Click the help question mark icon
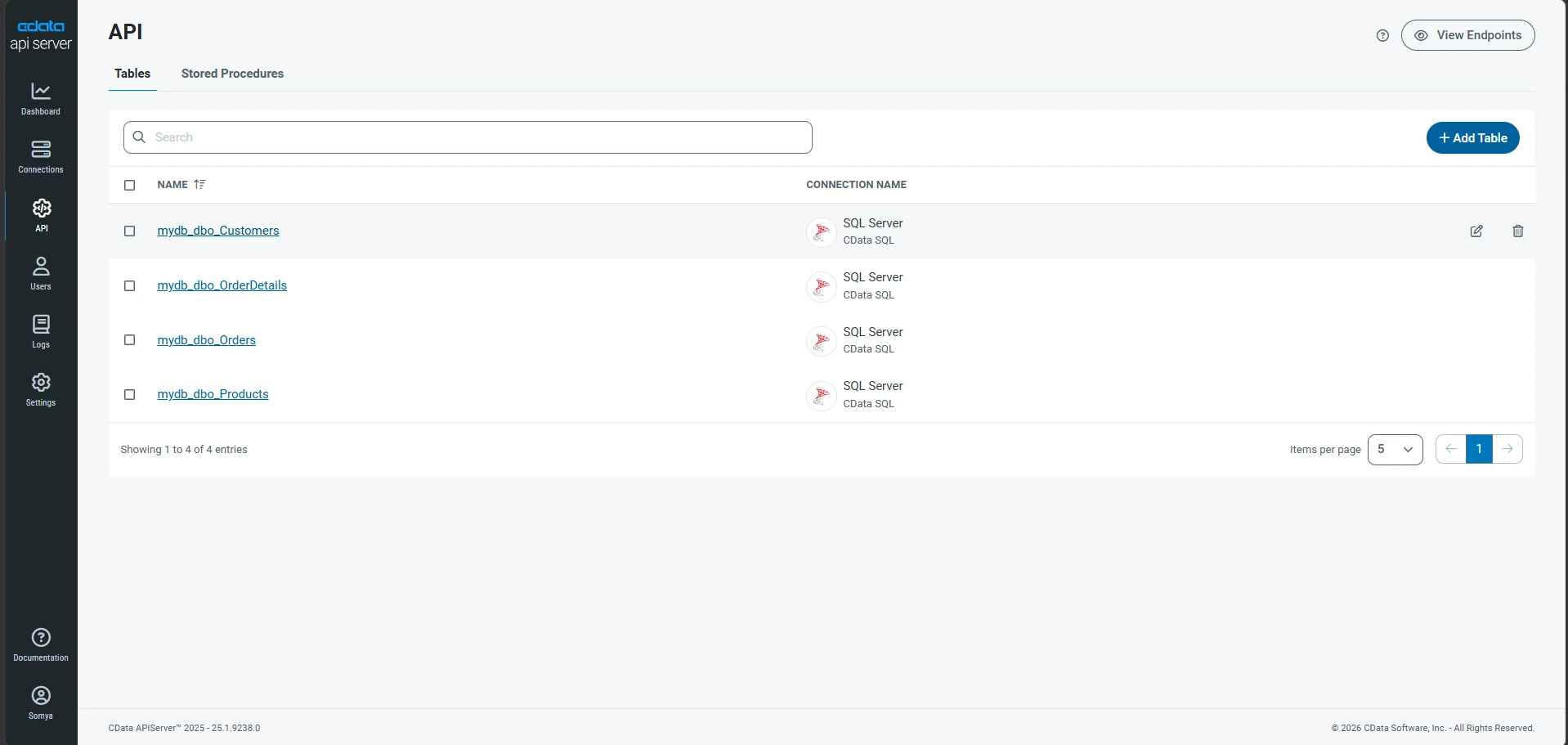The image size is (1568, 745). pos(1382,35)
